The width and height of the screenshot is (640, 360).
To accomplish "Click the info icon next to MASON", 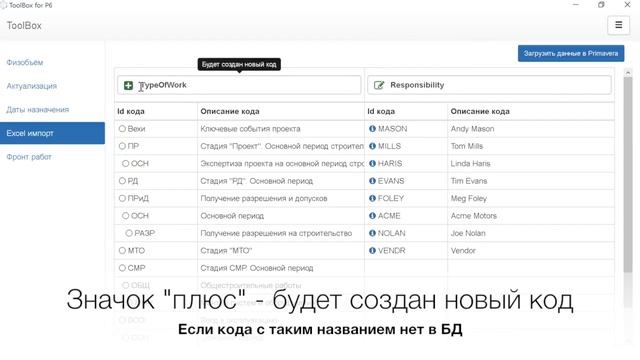I will pos(372,129).
